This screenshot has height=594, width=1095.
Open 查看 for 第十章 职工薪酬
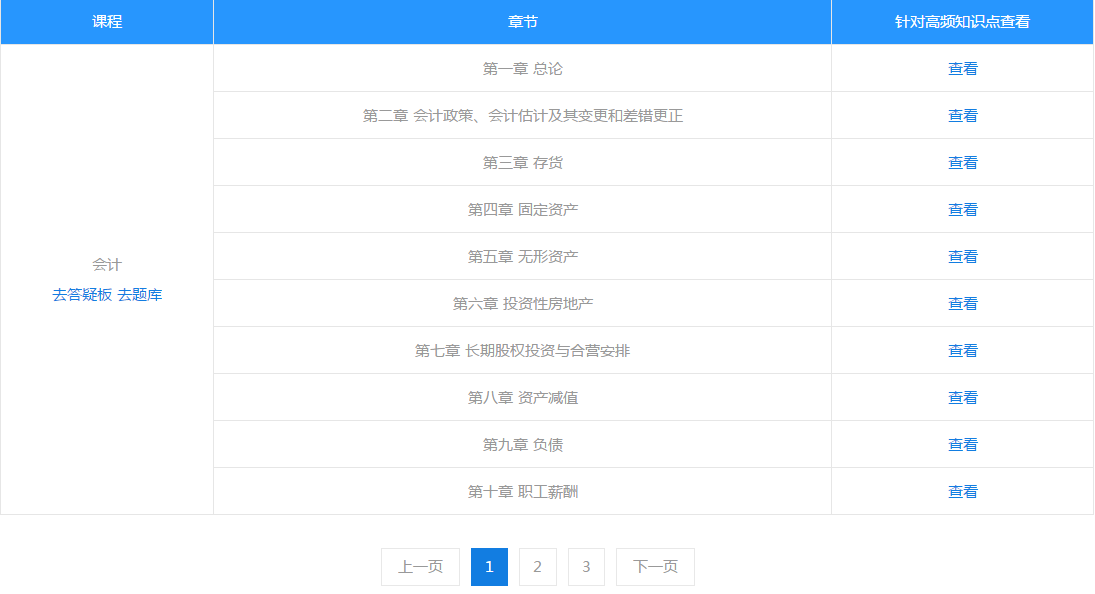coord(962,492)
